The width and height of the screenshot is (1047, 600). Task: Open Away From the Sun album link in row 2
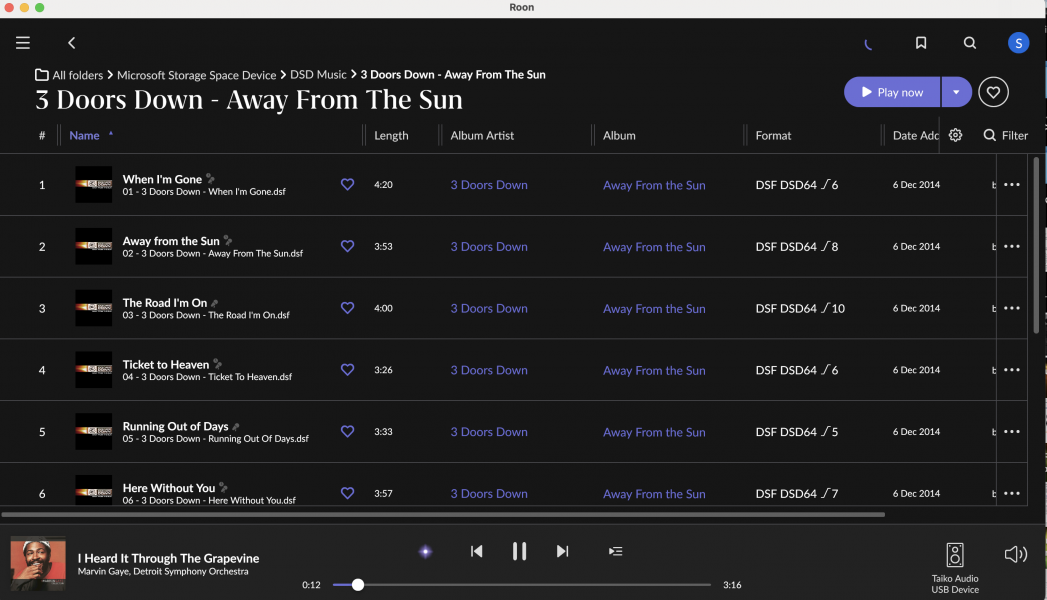point(654,247)
